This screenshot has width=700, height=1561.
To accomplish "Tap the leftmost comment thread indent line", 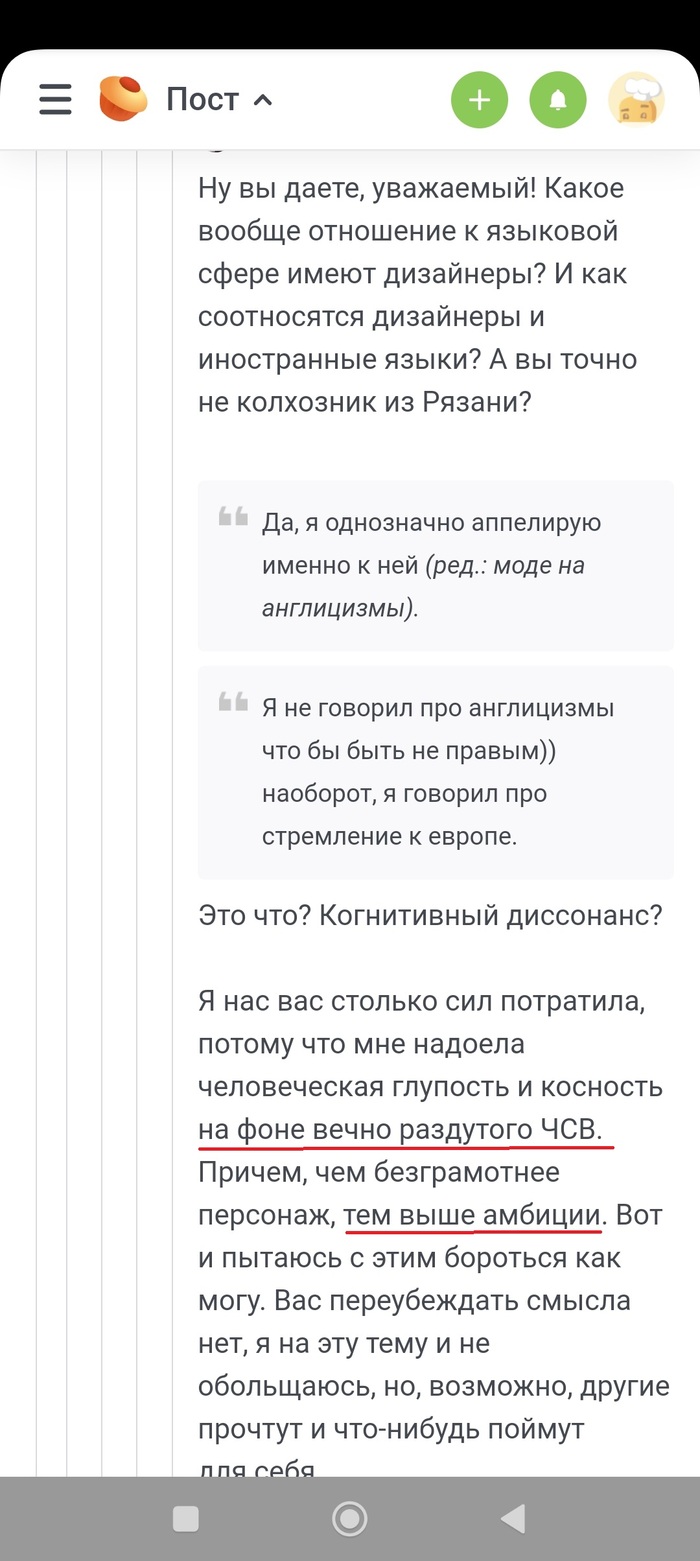I will point(38,800).
